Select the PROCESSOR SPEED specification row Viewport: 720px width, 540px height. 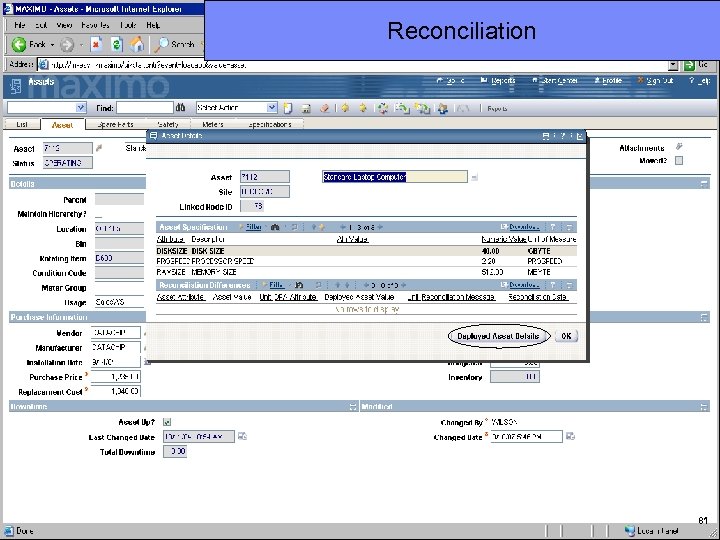[366, 261]
